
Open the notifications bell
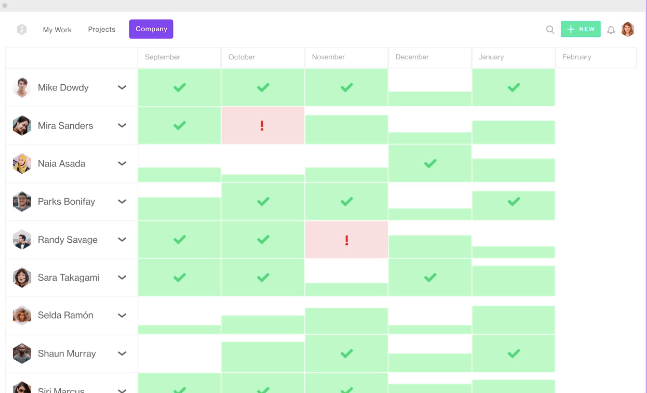[611, 30]
